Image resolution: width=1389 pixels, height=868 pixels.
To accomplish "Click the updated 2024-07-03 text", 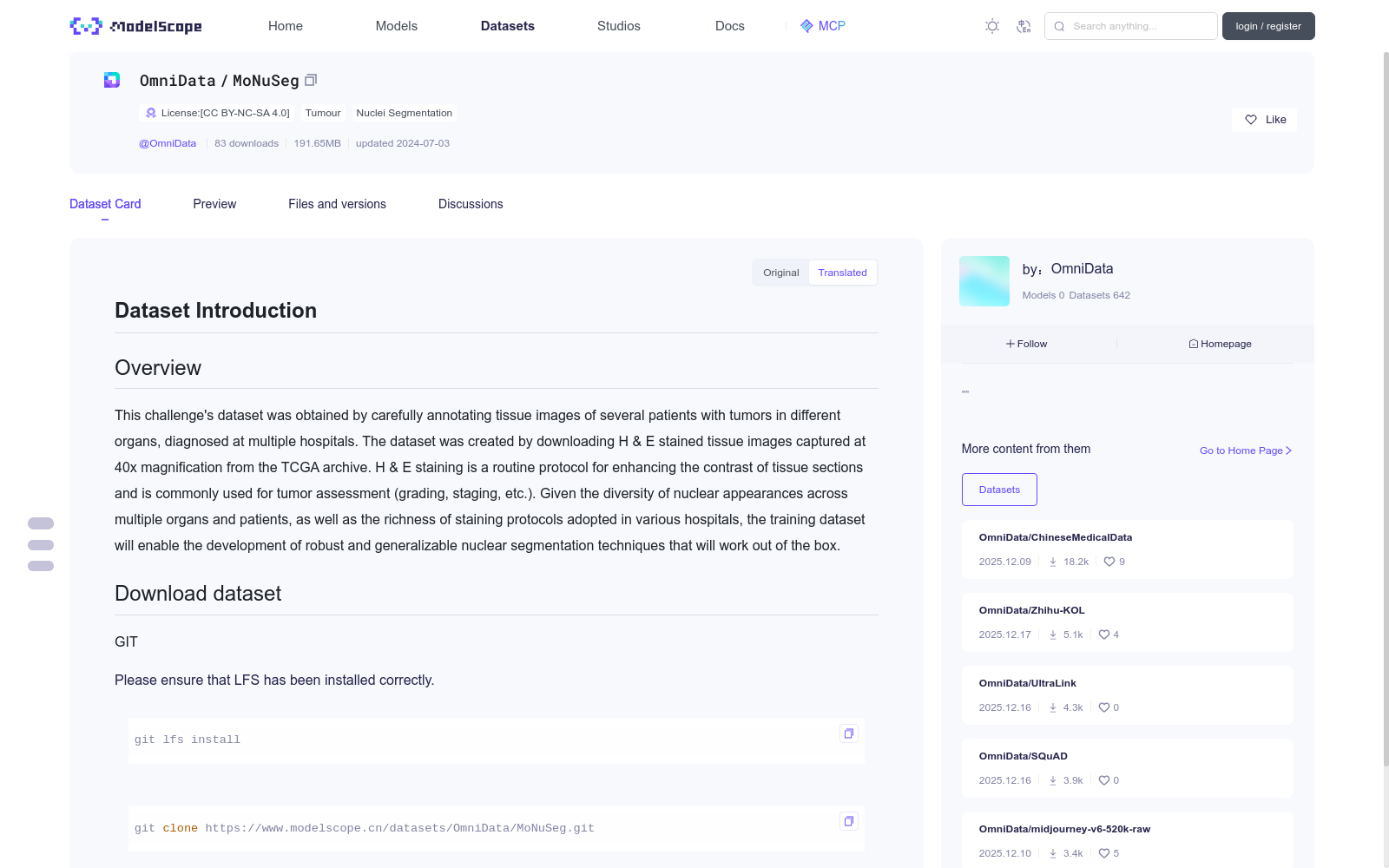I will 403,143.
